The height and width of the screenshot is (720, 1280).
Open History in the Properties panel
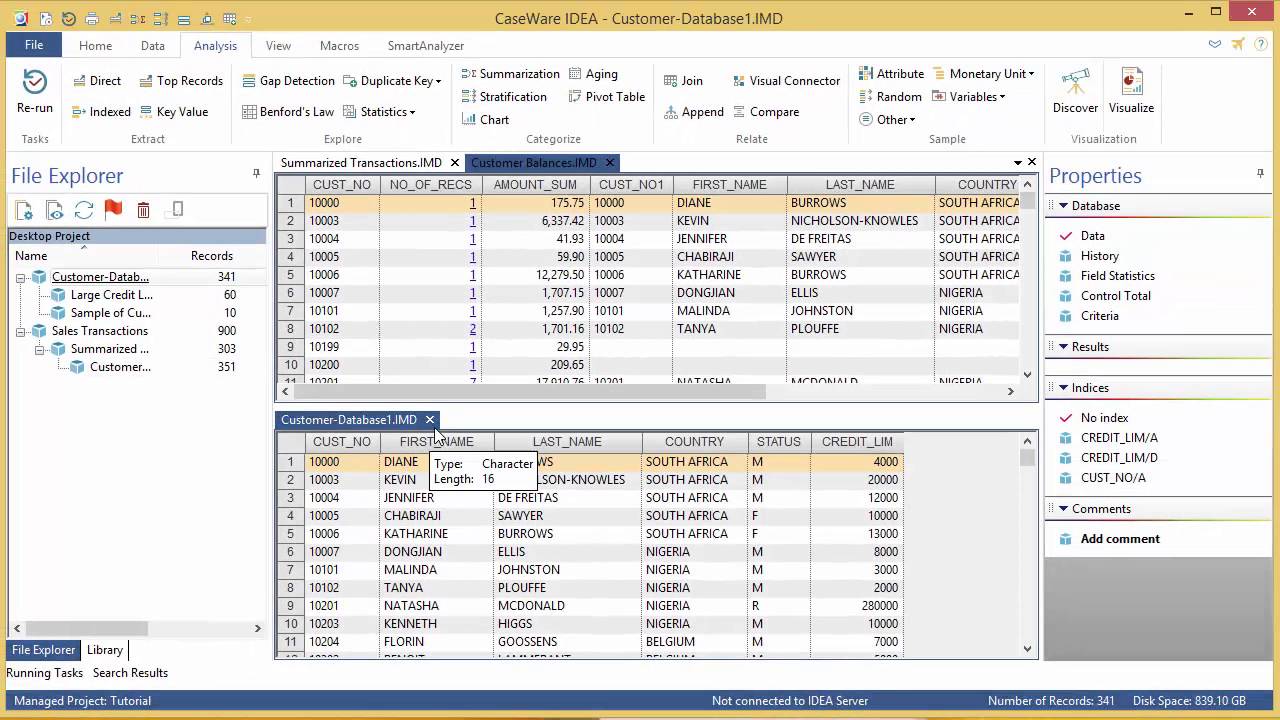point(1100,256)
